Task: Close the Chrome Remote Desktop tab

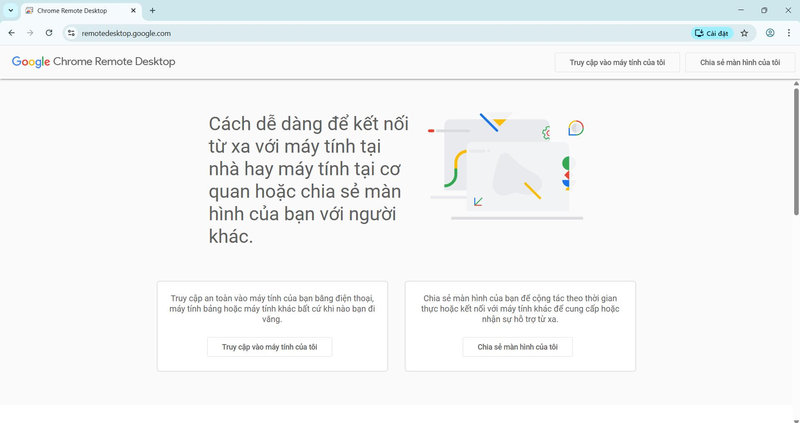Action: tap(134, 10)
